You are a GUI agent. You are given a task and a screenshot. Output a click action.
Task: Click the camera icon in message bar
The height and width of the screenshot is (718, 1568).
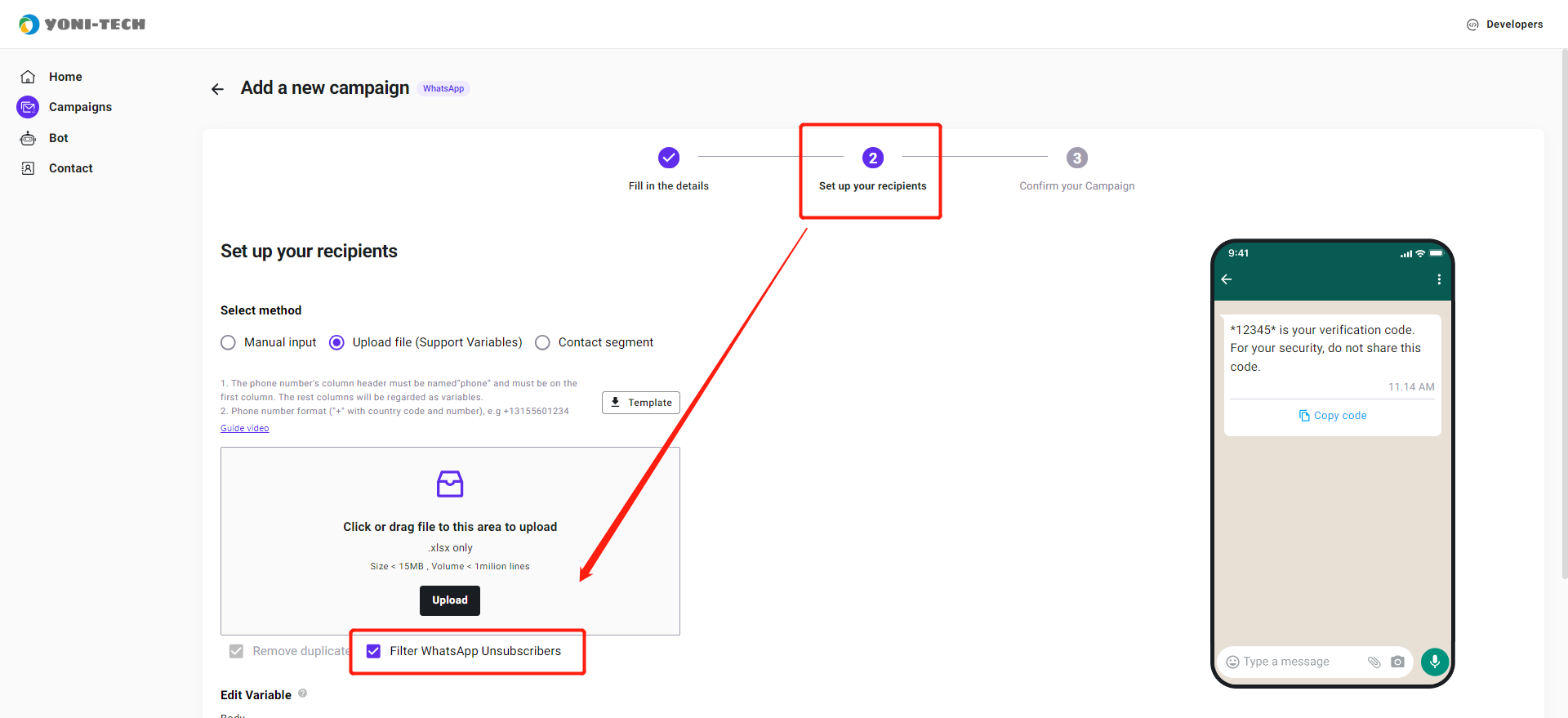[1397, 662]
